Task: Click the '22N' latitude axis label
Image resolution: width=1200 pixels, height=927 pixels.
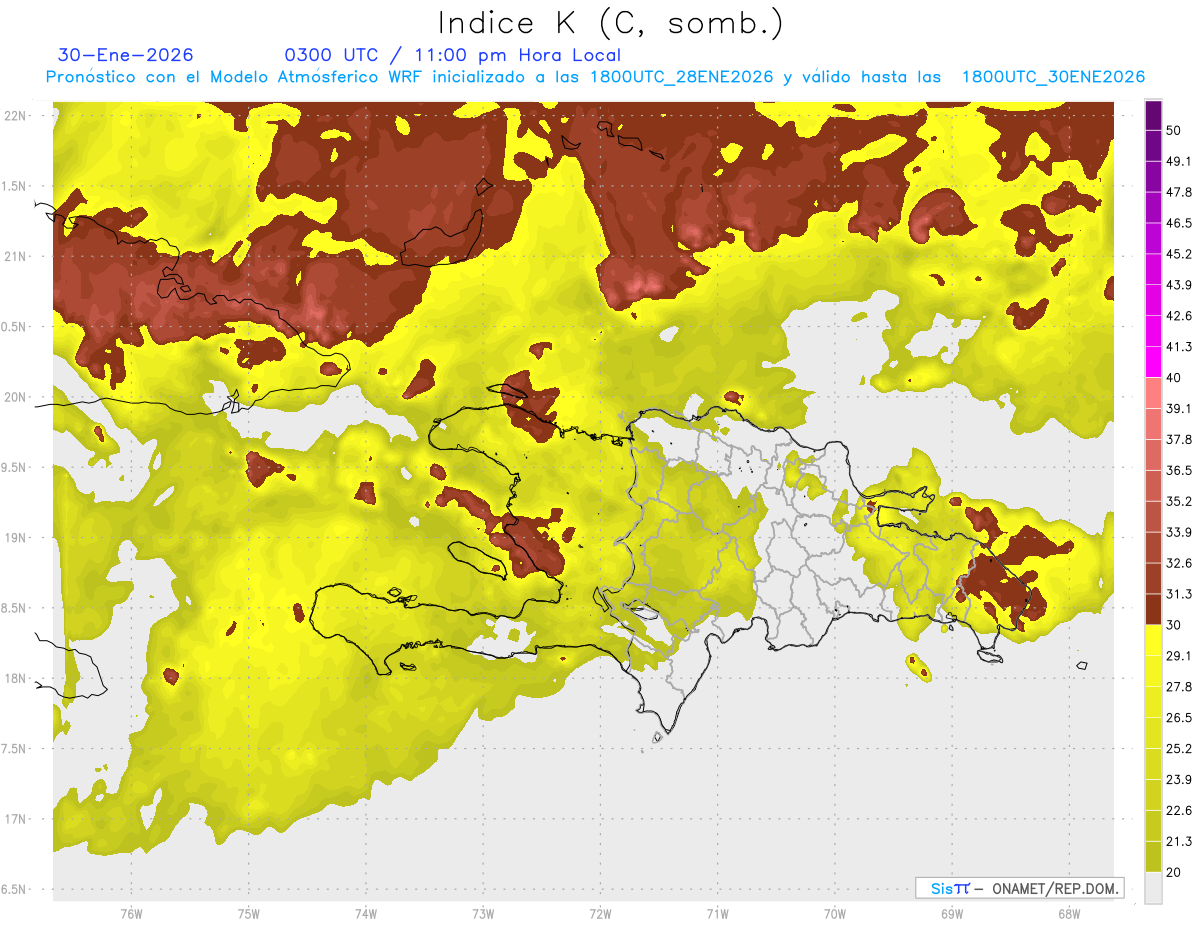Action: [x=16, y=115]
